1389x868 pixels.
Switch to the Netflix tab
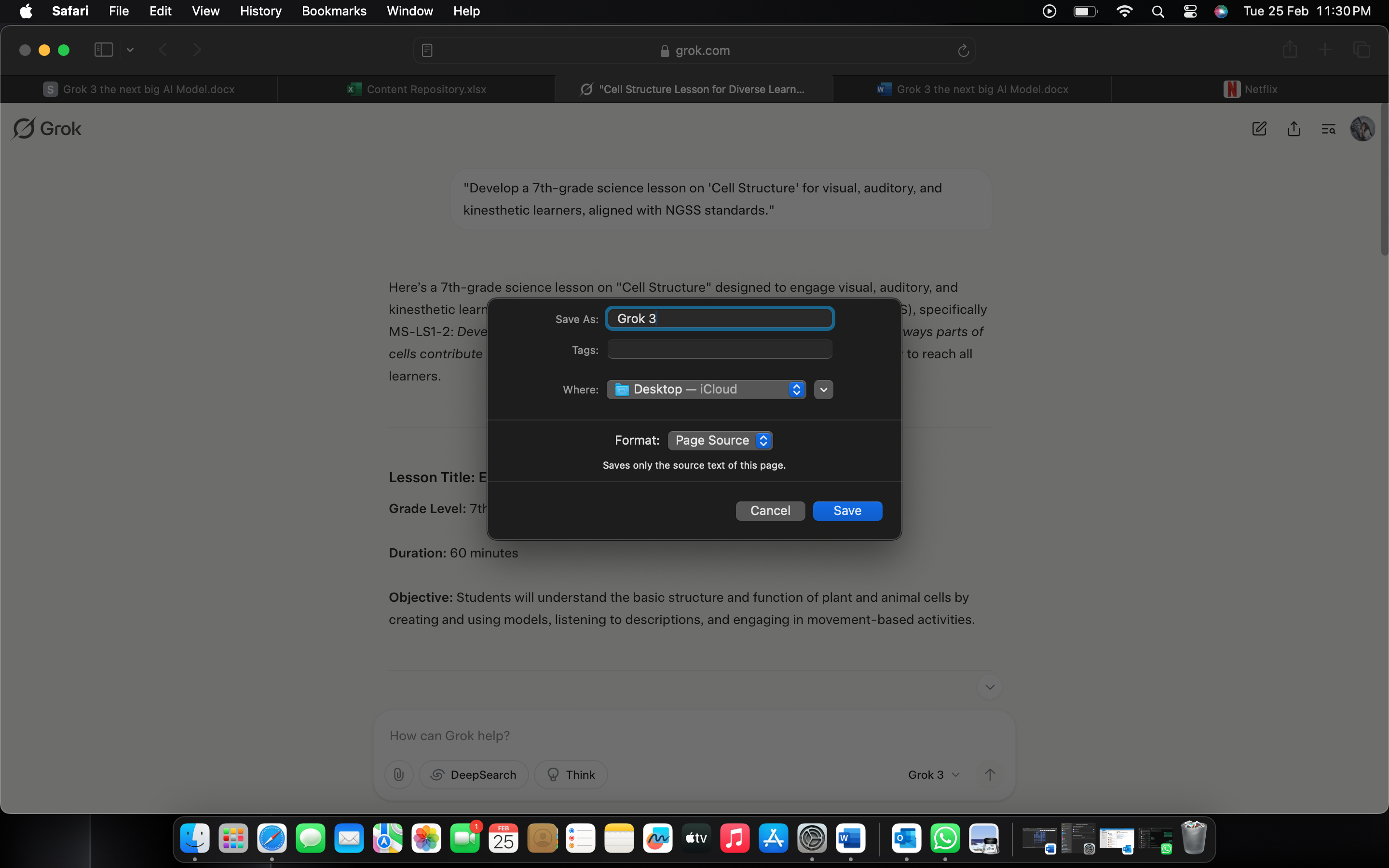[x=1250, y=89]
